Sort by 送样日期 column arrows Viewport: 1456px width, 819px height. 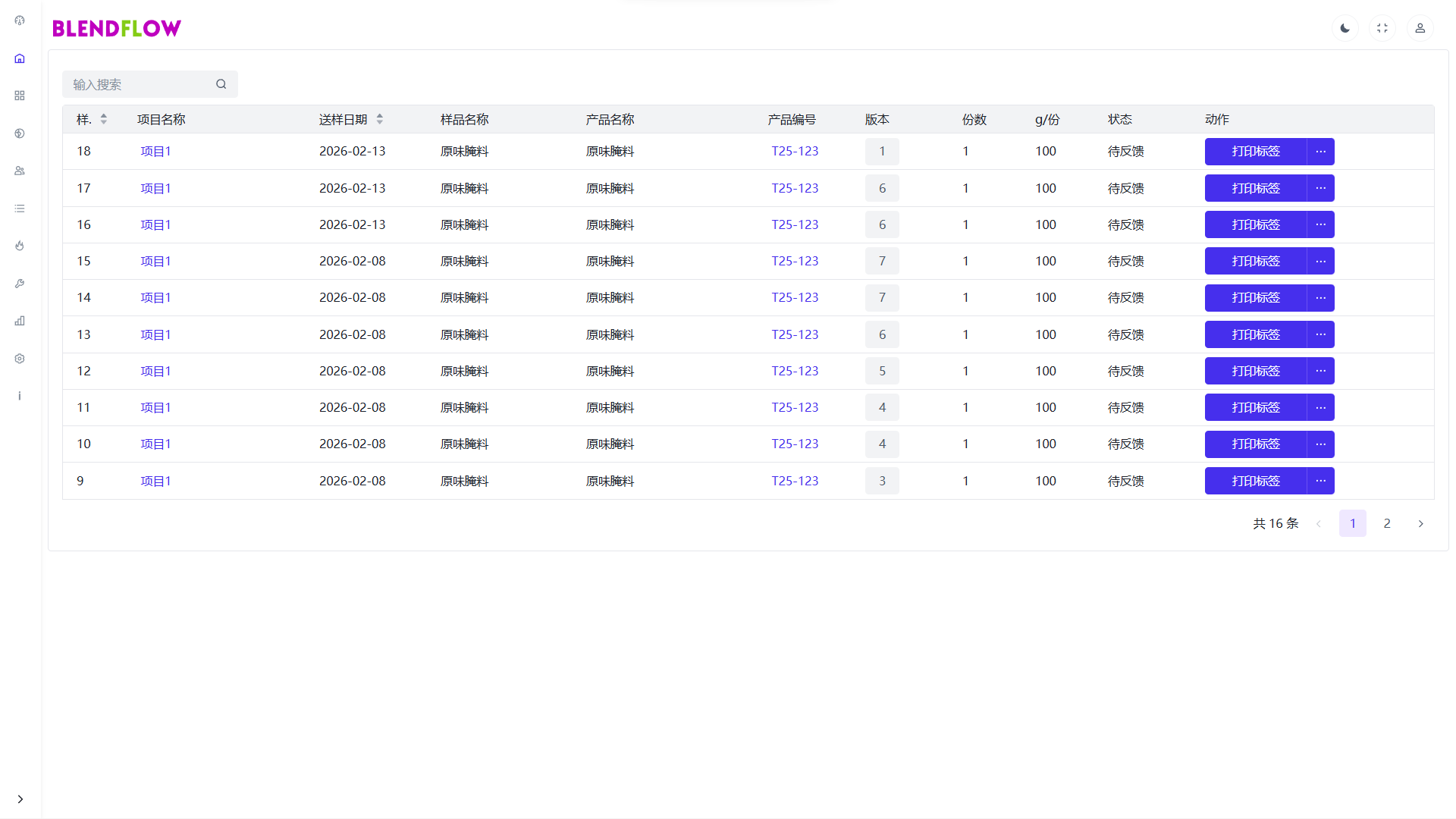pos(379,119)
